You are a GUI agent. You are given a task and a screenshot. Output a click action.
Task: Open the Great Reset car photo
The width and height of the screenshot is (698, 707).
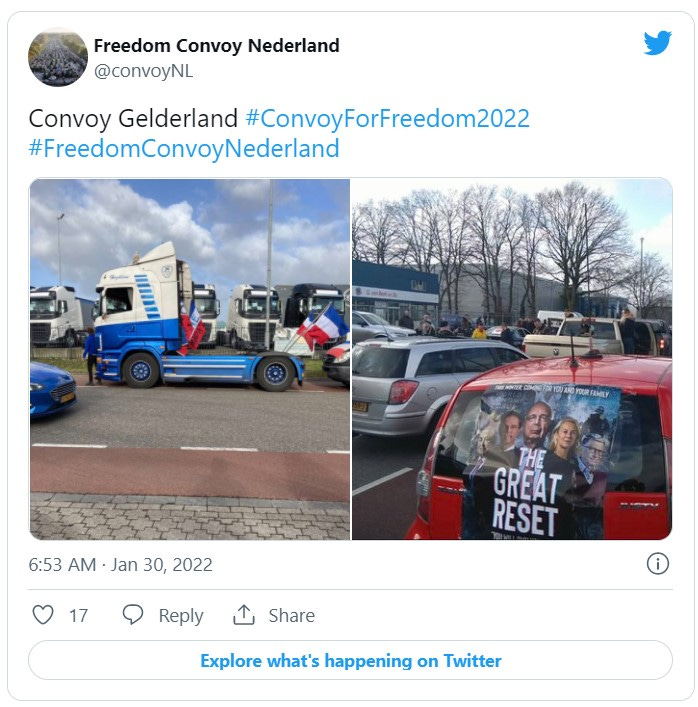coord(512,359)
